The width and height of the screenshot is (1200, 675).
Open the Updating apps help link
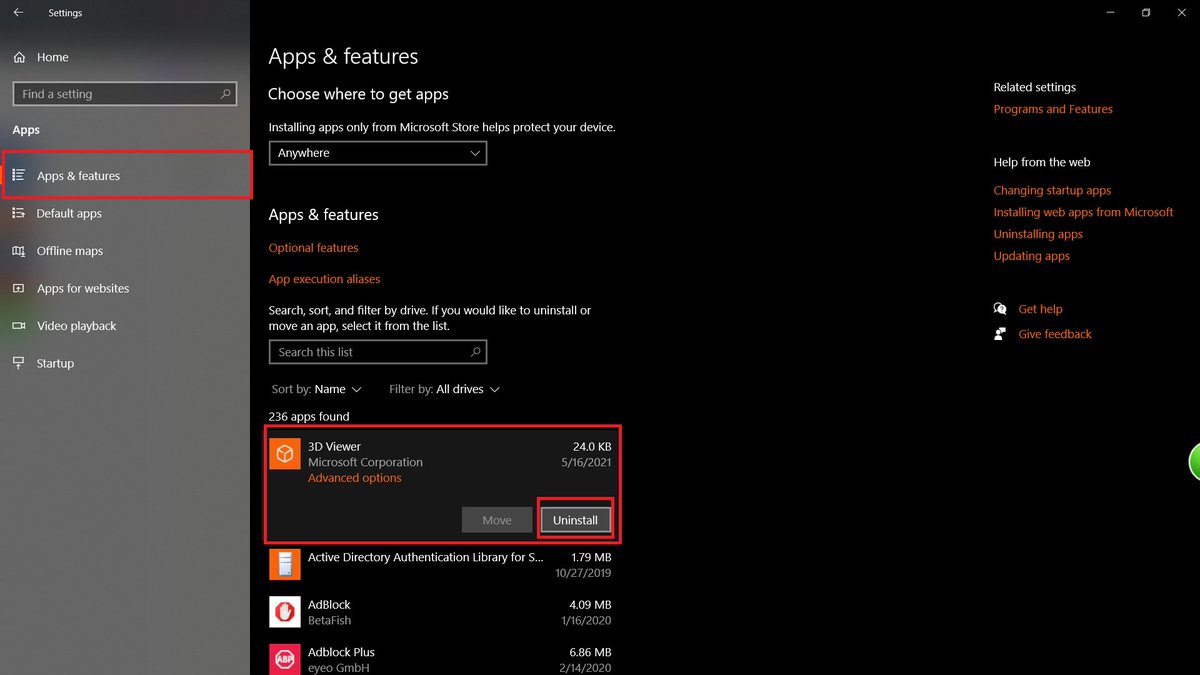click(x=1032, y=256)
